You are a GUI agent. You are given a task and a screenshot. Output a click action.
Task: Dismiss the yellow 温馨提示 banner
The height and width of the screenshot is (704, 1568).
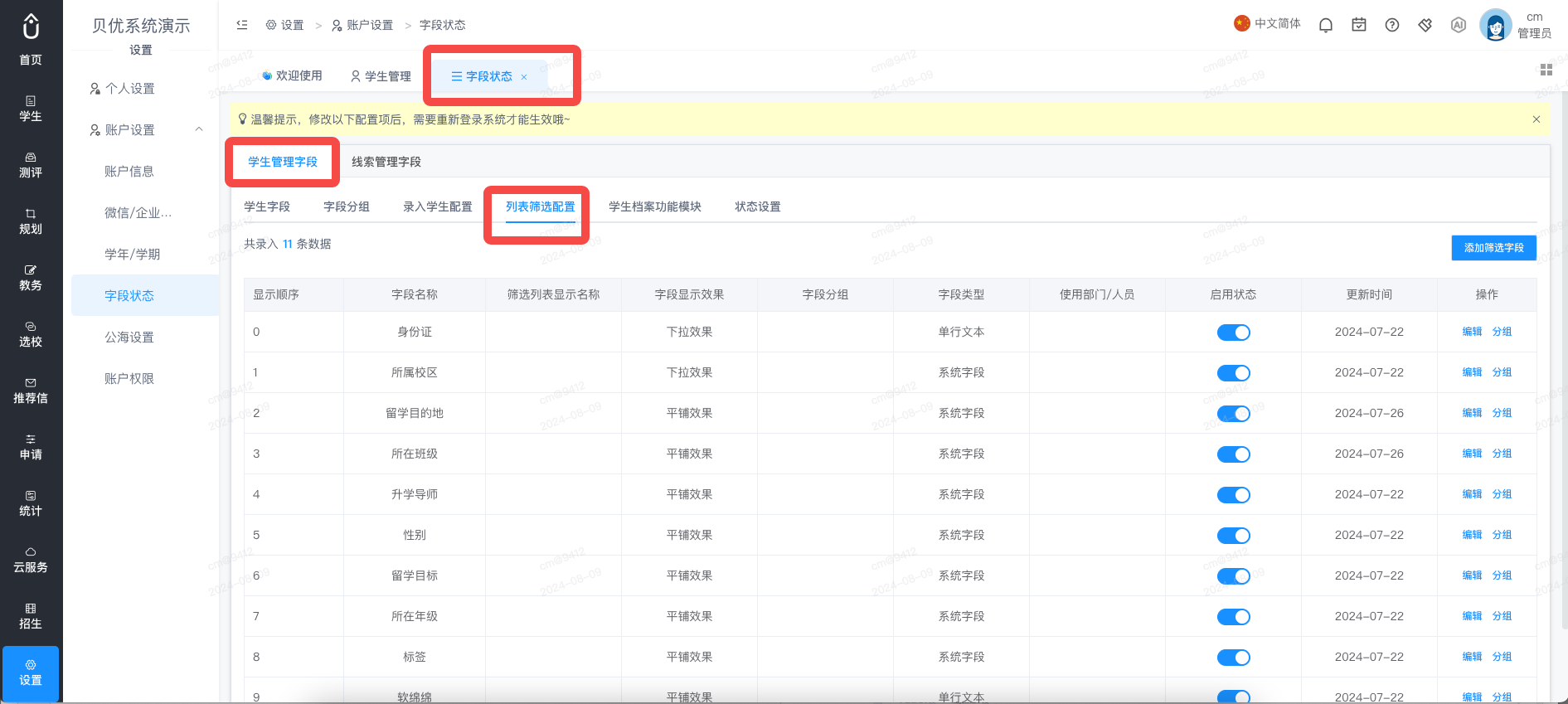coord(1536,119)
